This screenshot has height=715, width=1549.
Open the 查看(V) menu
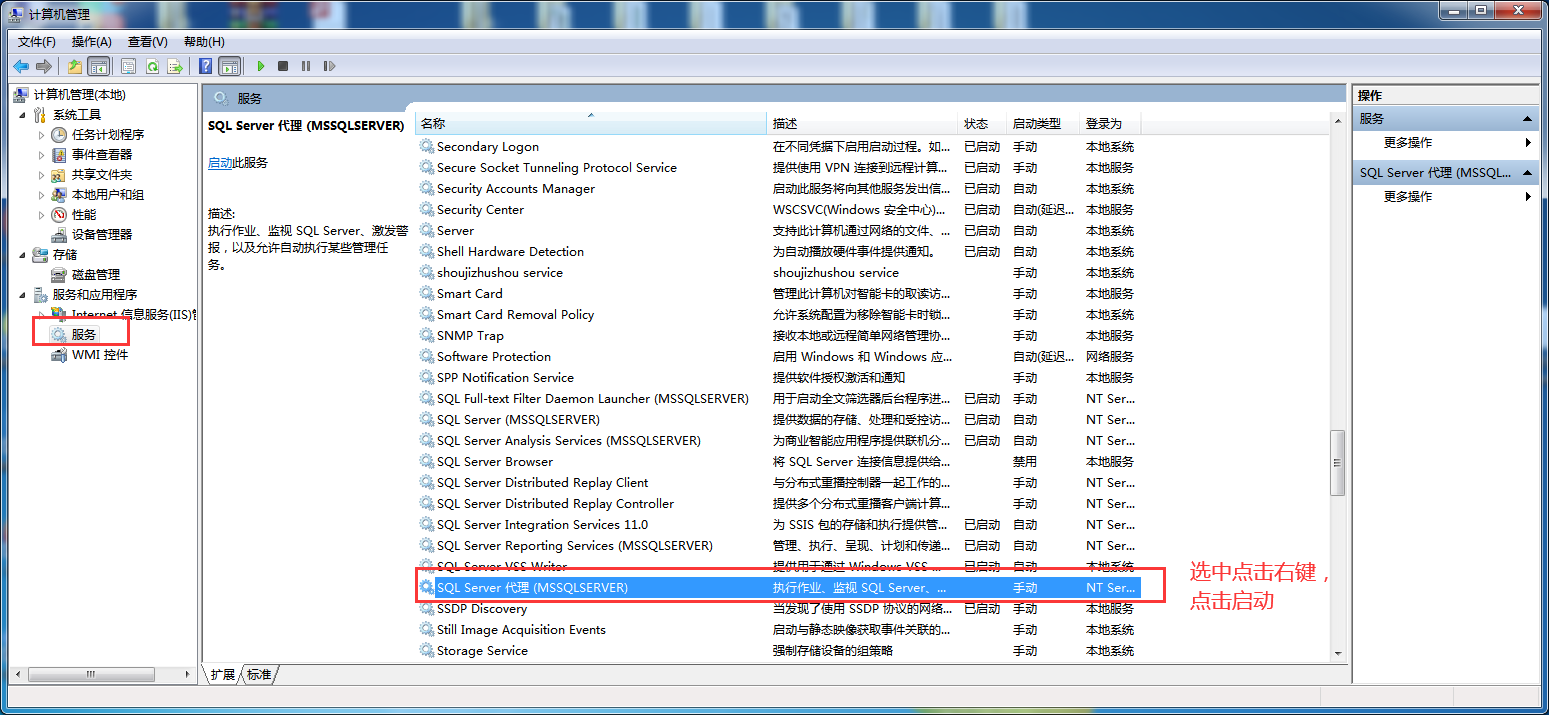tap(148, 41)
